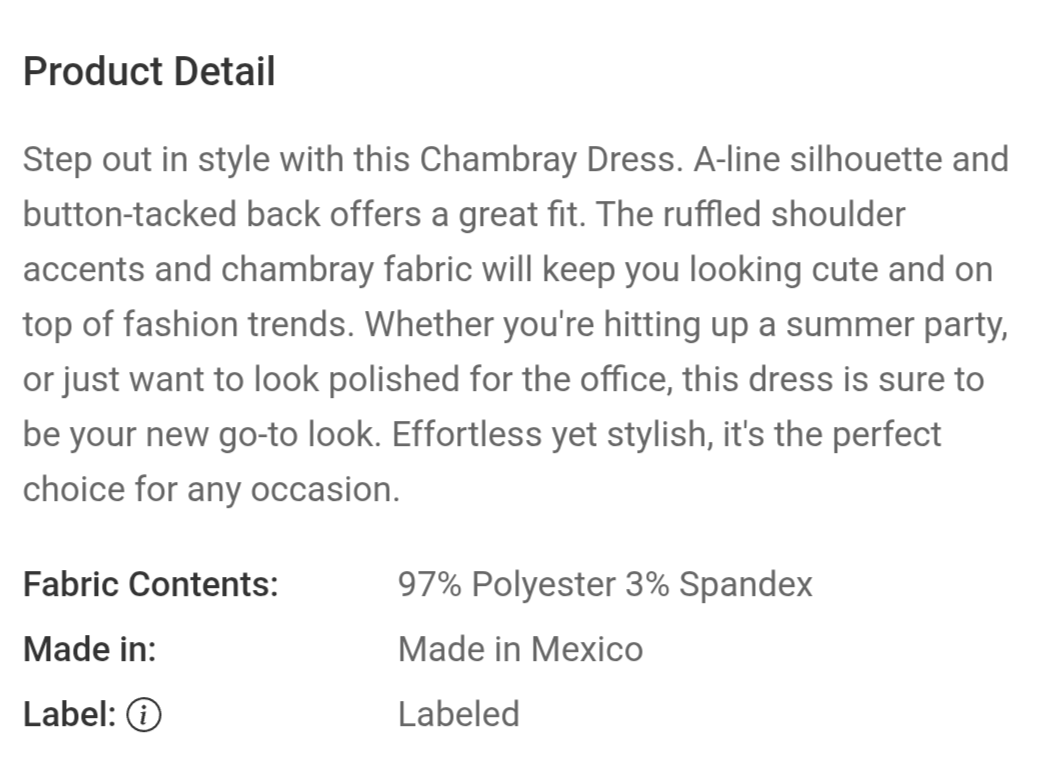Viewport: 1040px width, 782px height.
Task: Click the Product Detail heading
Action: pos(149,72)
